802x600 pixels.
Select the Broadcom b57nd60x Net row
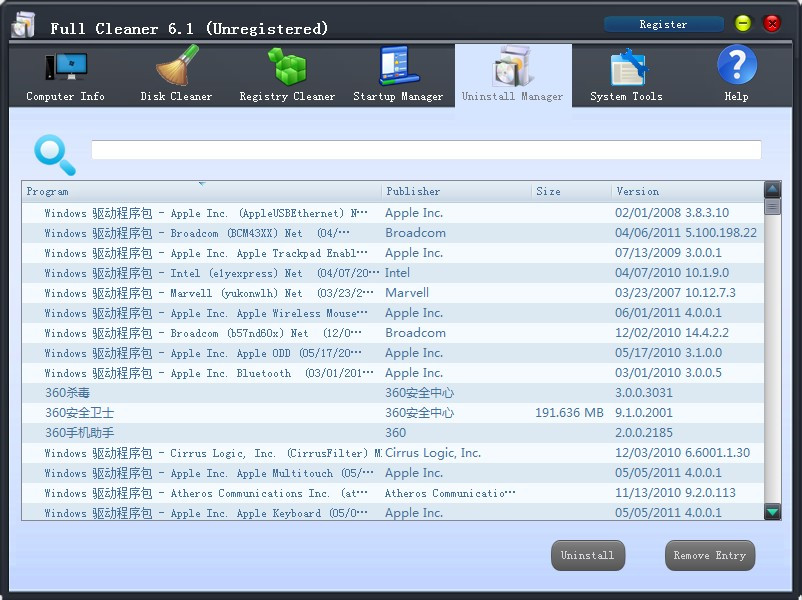tap(393, 332)
